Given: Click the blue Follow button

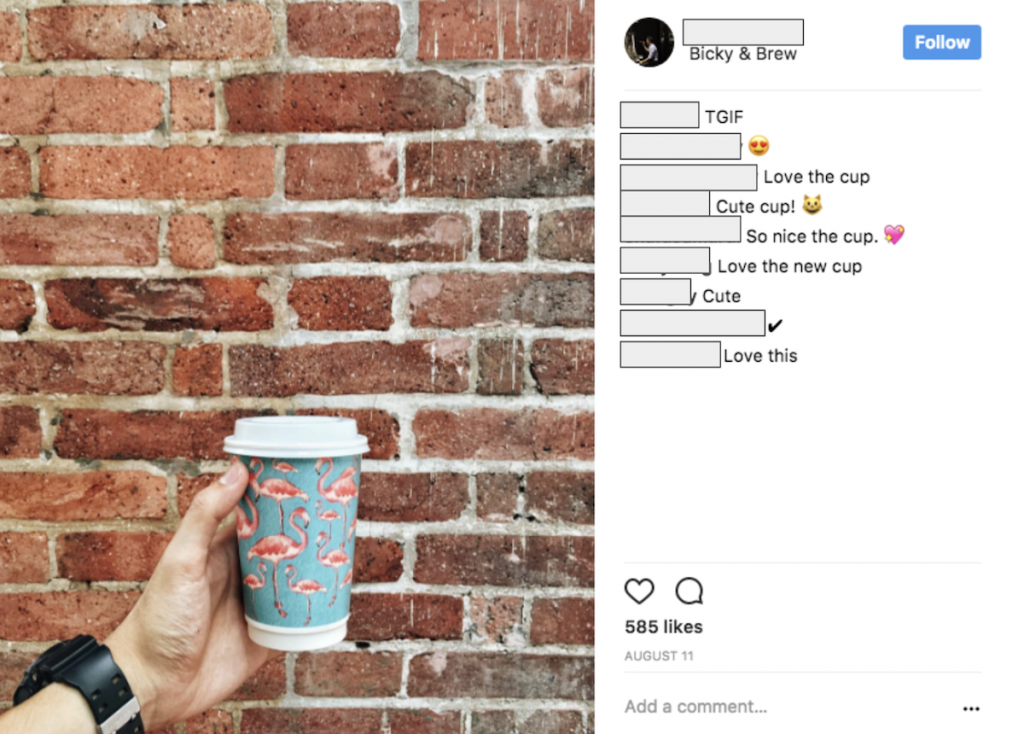Looking at the screenshot, I should 942,42.
